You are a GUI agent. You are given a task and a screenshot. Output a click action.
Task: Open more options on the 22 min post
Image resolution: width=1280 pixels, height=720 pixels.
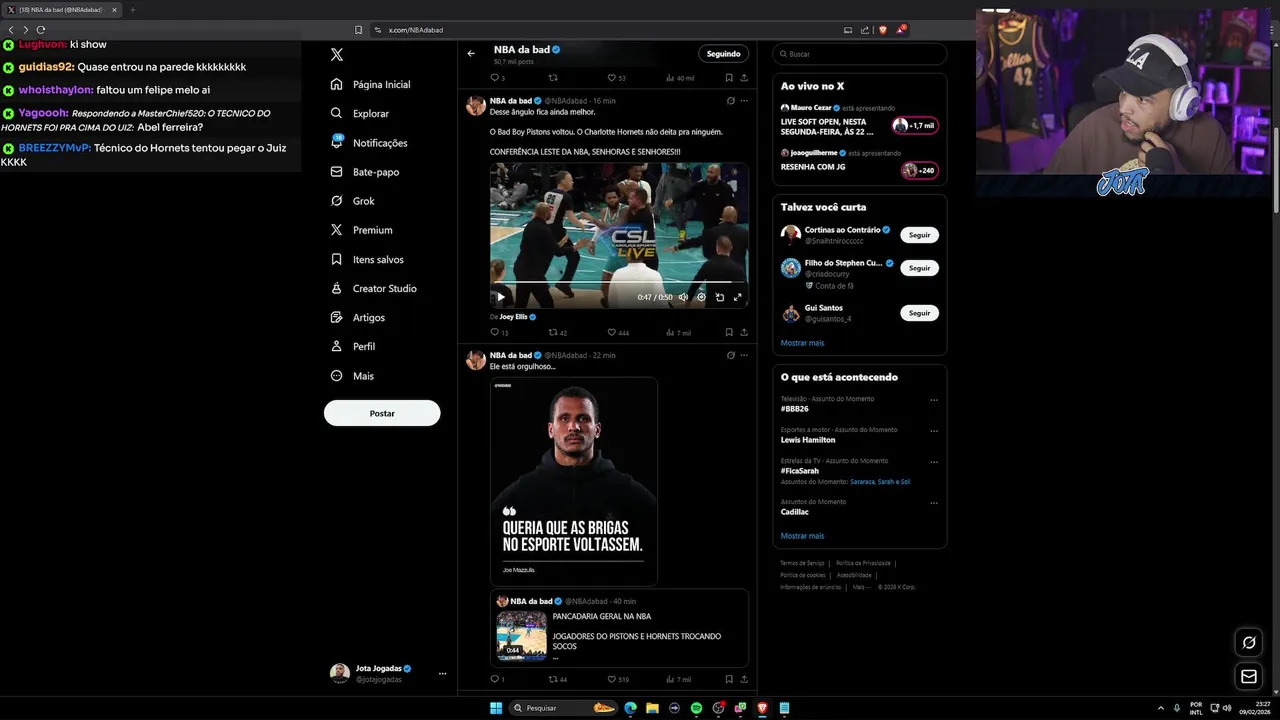[x=744, y=355]
